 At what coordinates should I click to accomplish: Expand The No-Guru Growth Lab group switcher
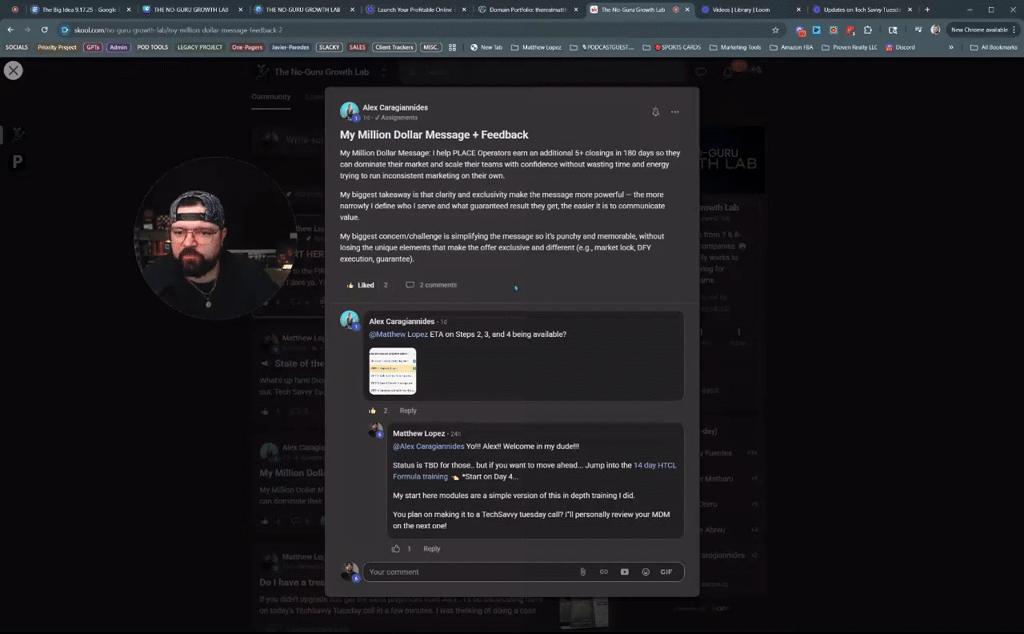coord(384,72)
